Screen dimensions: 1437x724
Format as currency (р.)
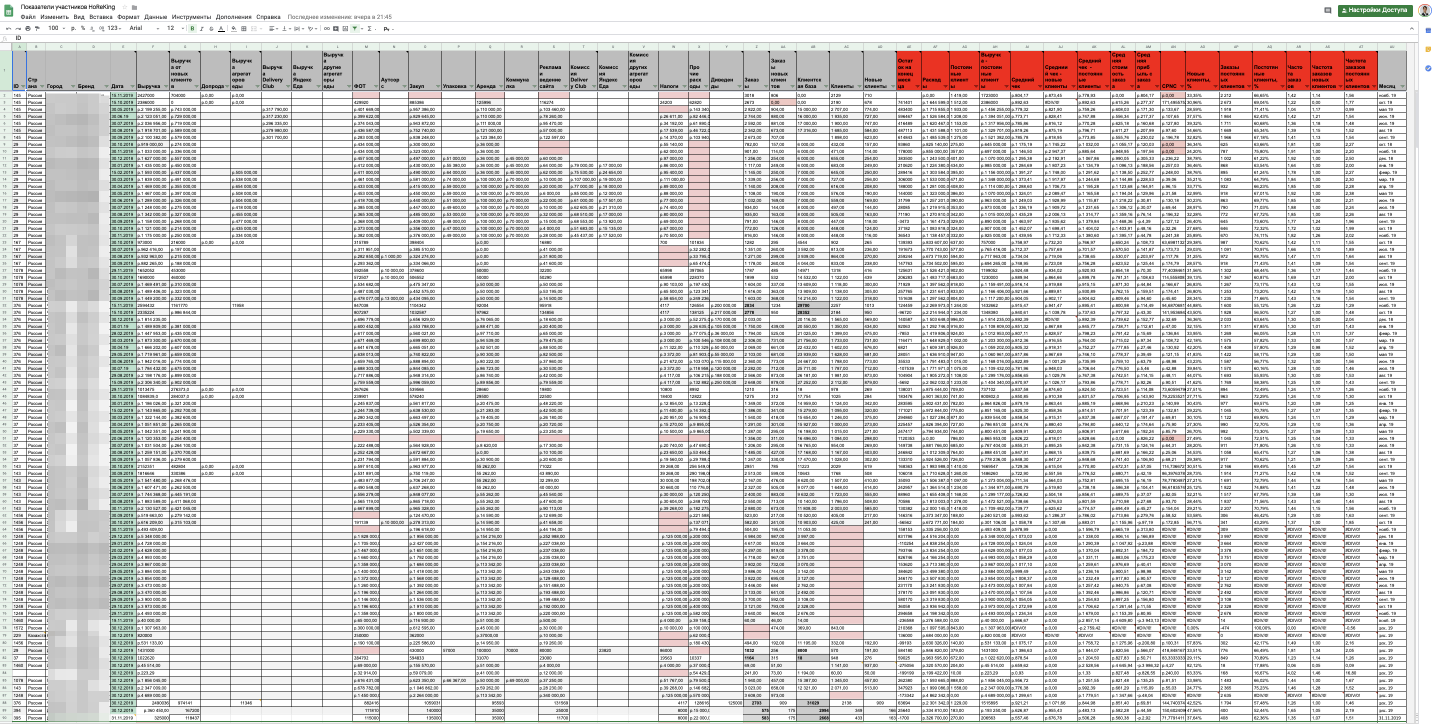coord(73,28)
